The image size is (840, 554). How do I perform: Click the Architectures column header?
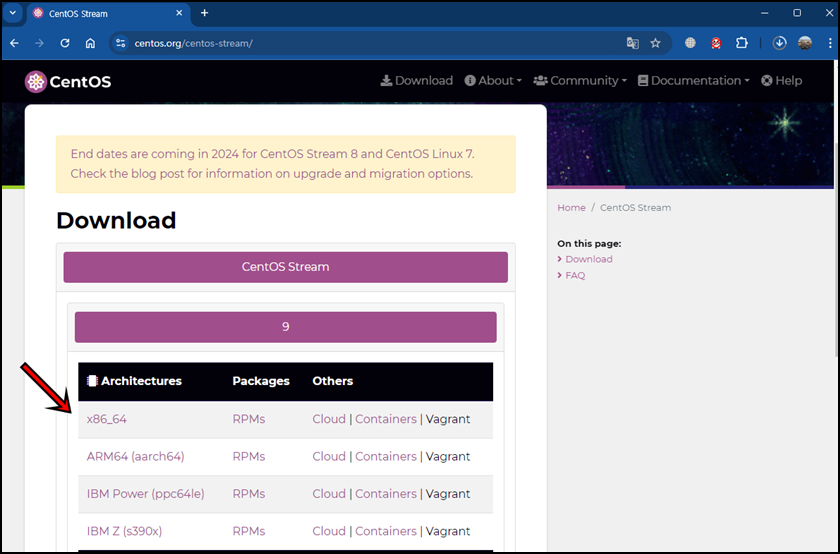[134, 381]
